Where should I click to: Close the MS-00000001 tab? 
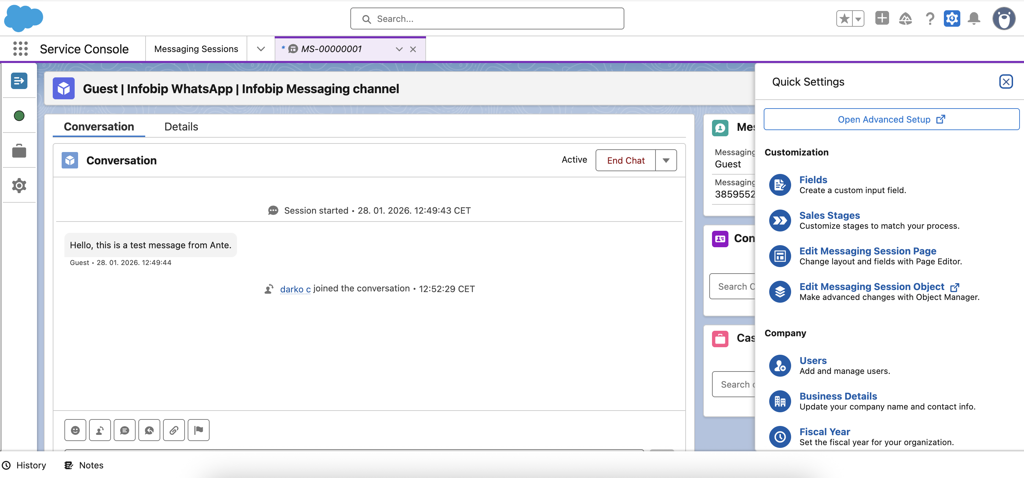point(413,49)
